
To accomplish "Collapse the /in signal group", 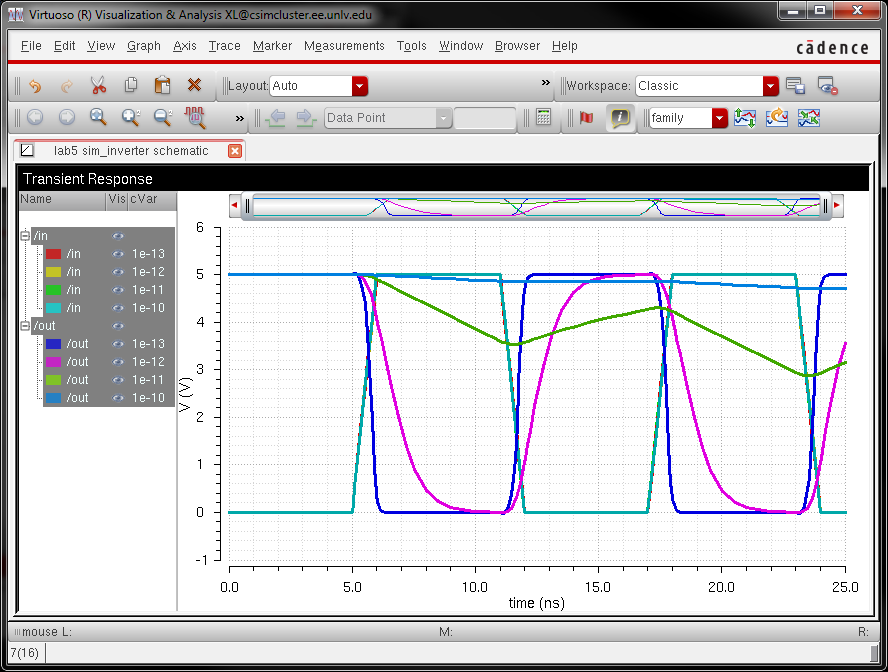I will 25,236.
